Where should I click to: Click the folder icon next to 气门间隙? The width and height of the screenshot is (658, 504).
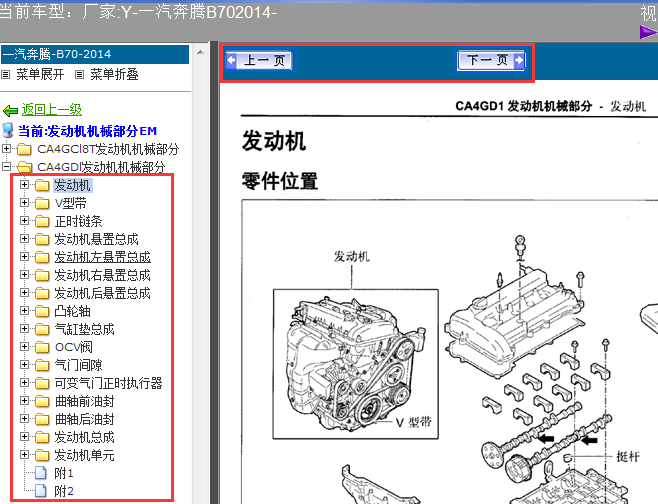(42, 366)
